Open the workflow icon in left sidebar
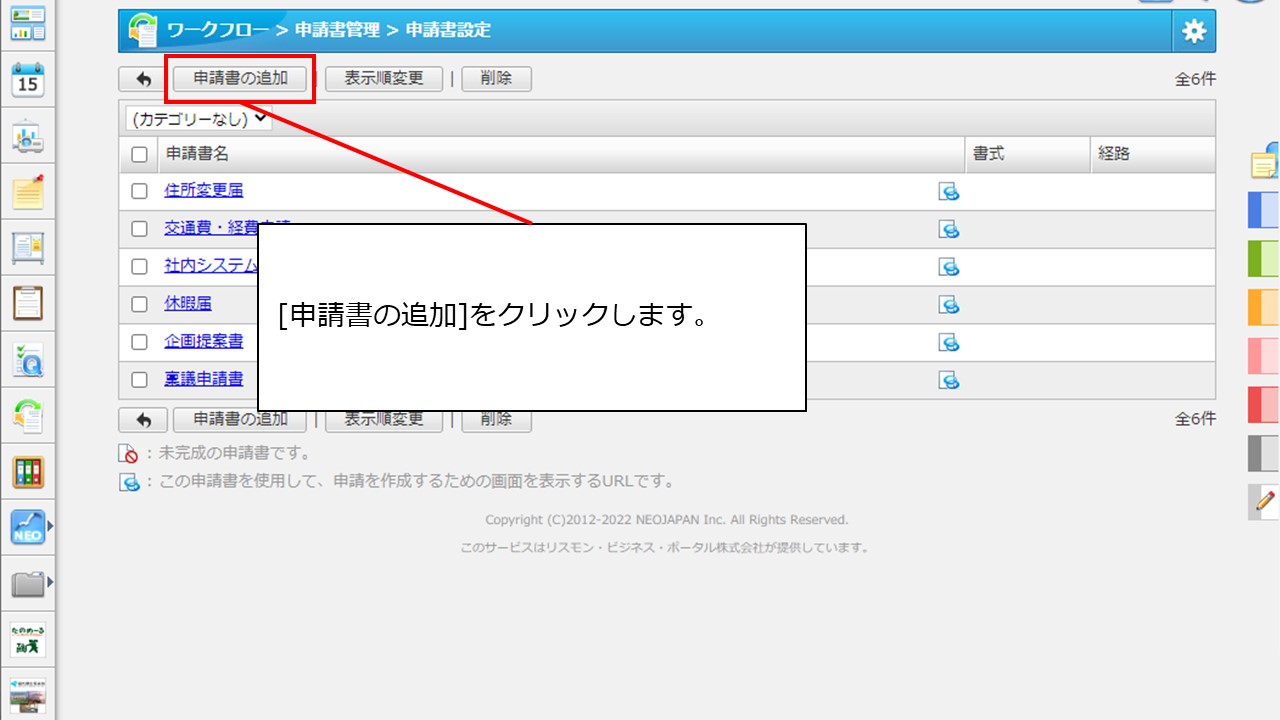 (x=28, y=415)
